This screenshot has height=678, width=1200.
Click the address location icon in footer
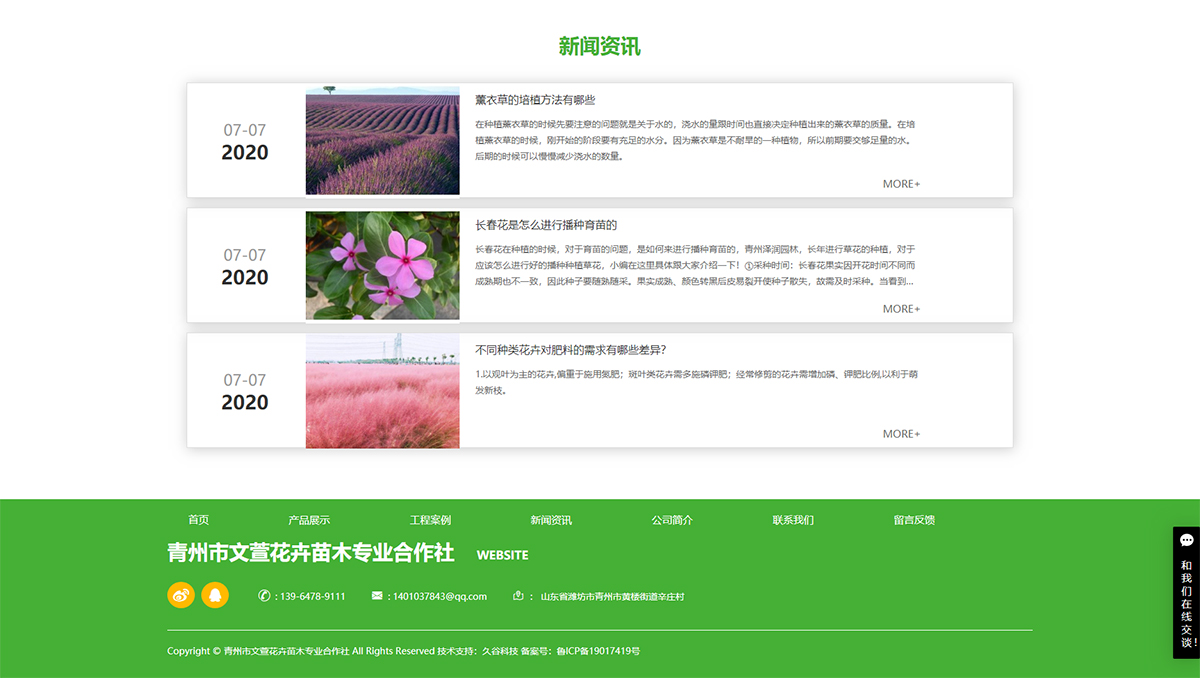tap(518, 596)
